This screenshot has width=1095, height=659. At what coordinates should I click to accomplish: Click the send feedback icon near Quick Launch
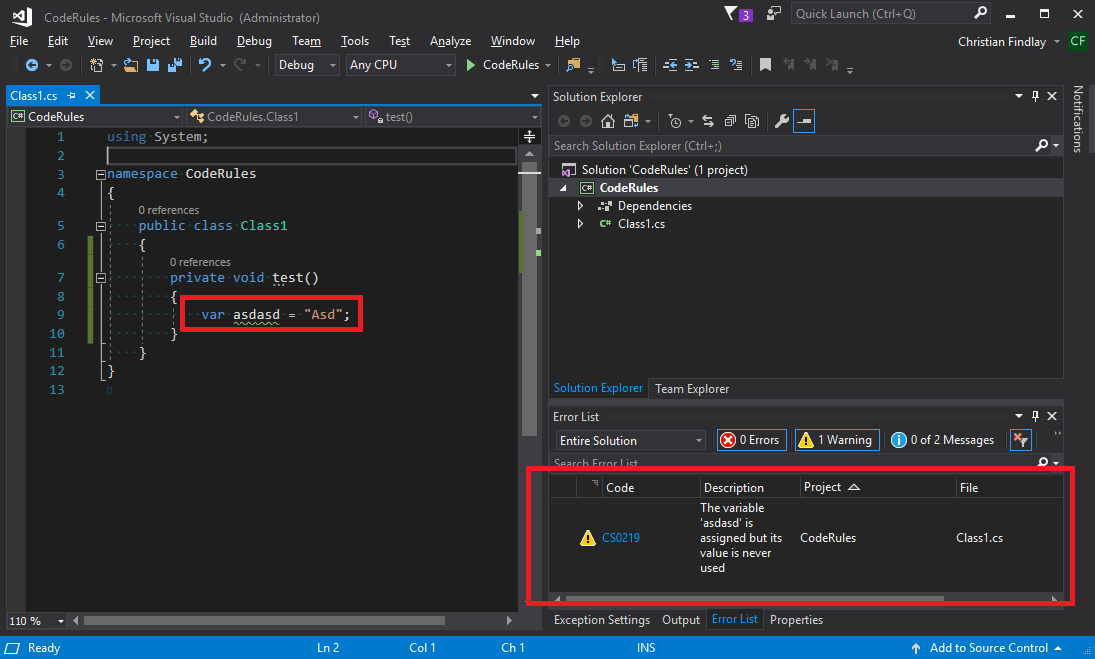773,13
